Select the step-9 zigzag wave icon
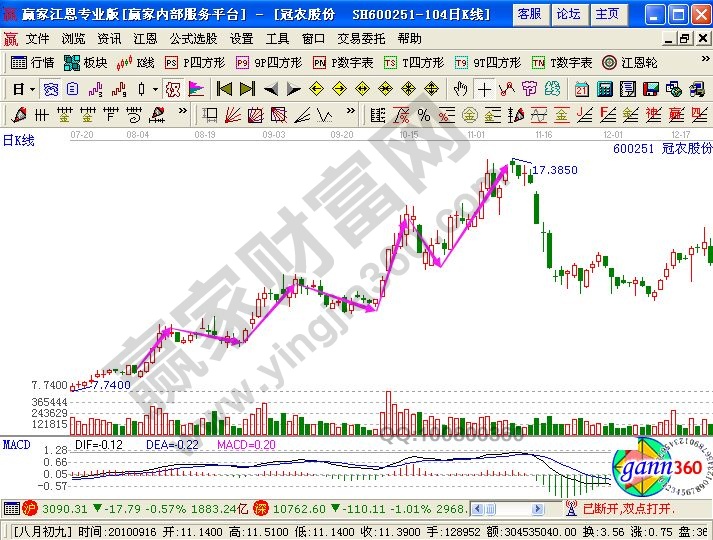The width and height of the screenshot is (713, 540). click(119, 90)
